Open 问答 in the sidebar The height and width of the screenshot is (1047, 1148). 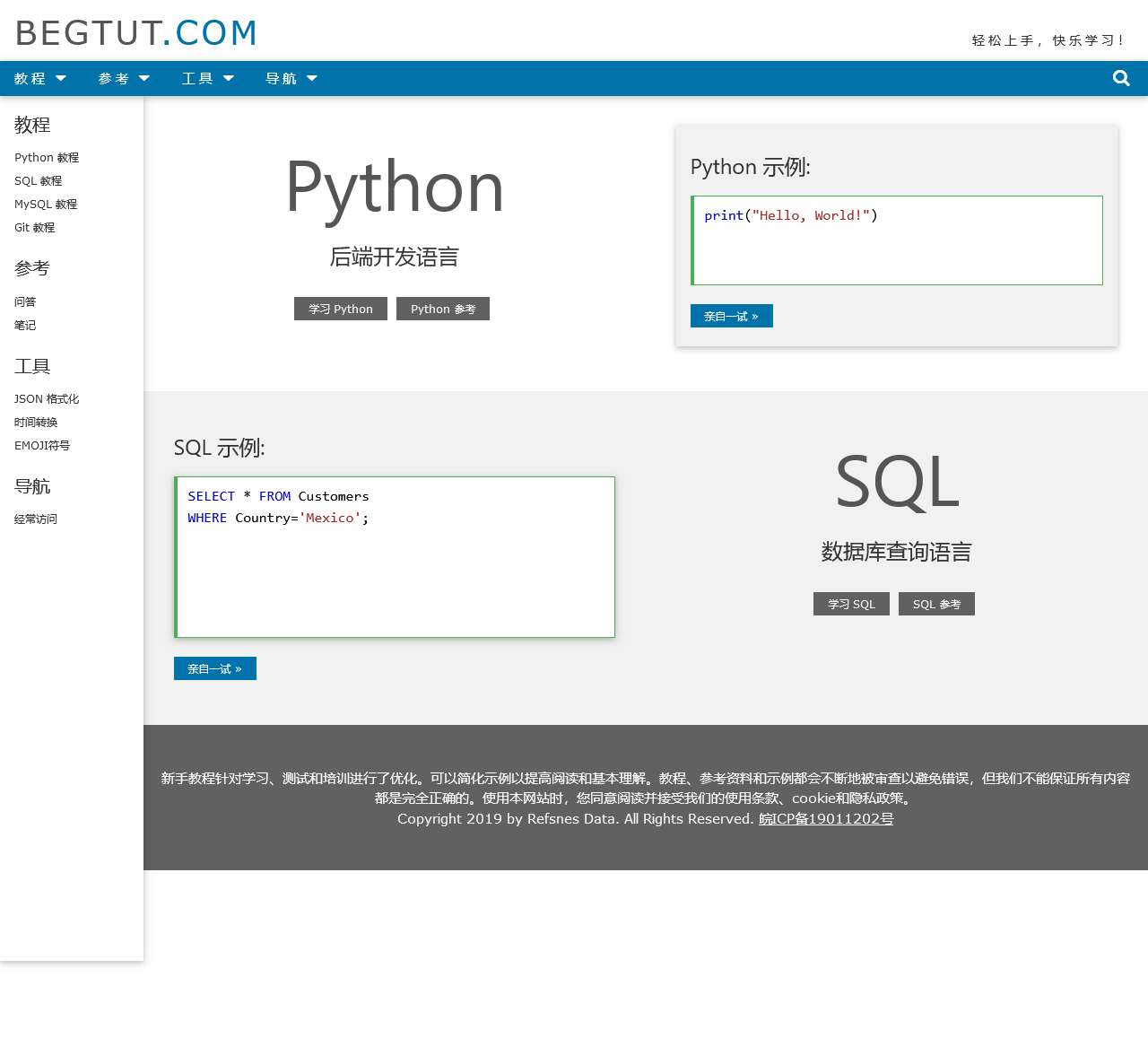[x=25, y=302]
